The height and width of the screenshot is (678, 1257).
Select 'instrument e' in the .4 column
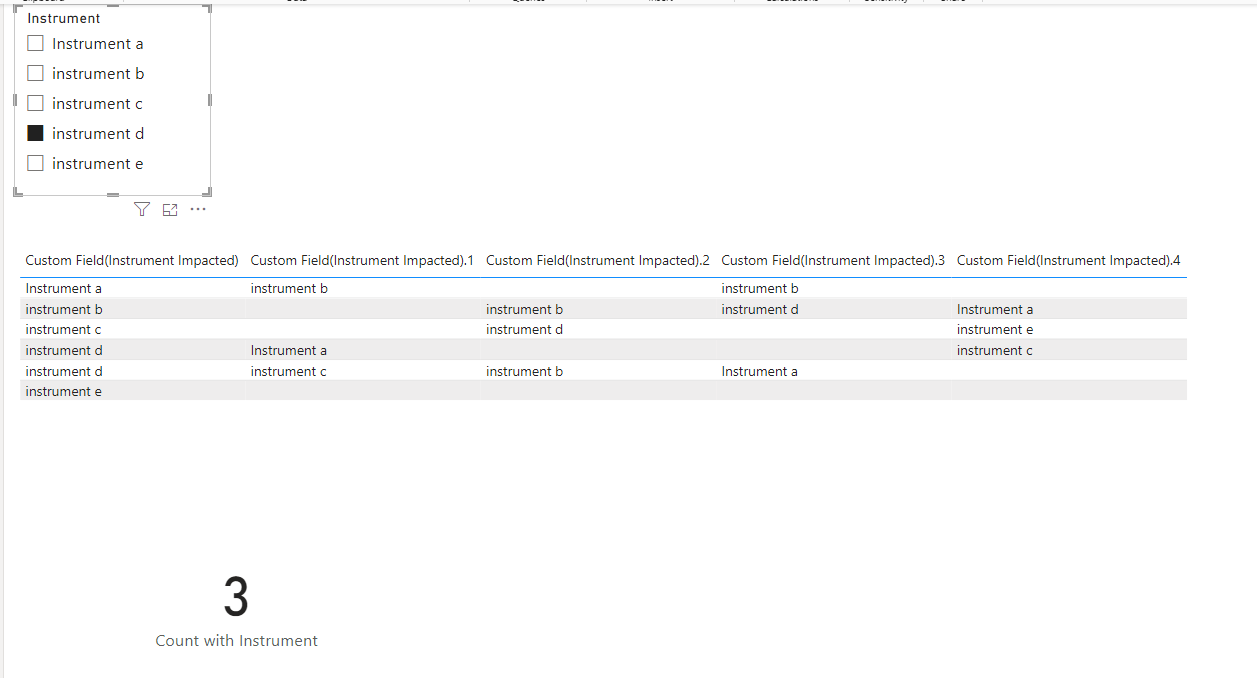click(x=995, y=329)
